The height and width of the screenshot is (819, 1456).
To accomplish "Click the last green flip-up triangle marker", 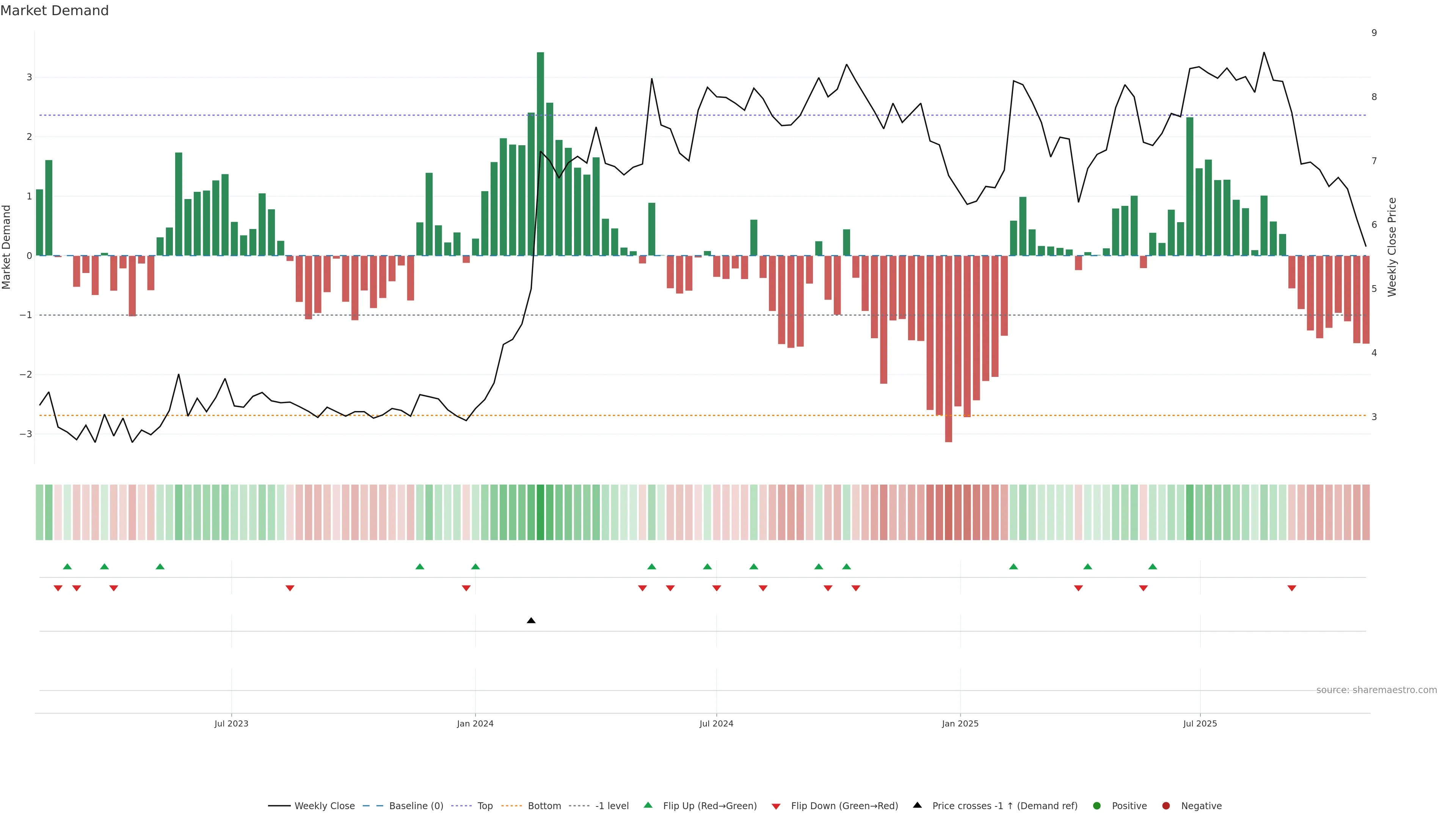I will [x=1153, y=566].
